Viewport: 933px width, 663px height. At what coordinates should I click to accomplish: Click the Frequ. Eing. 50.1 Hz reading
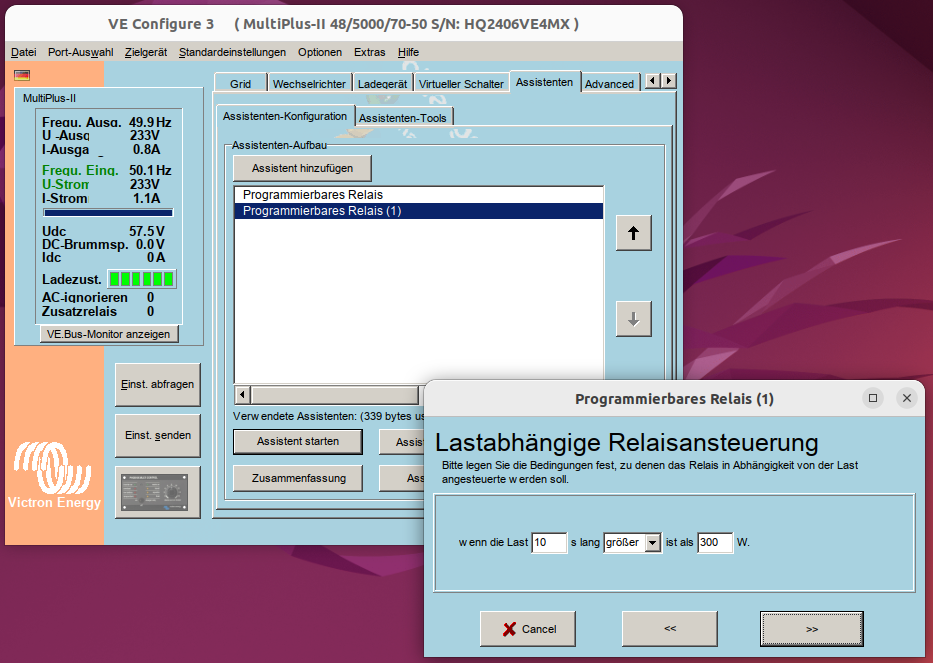point(107,170)
